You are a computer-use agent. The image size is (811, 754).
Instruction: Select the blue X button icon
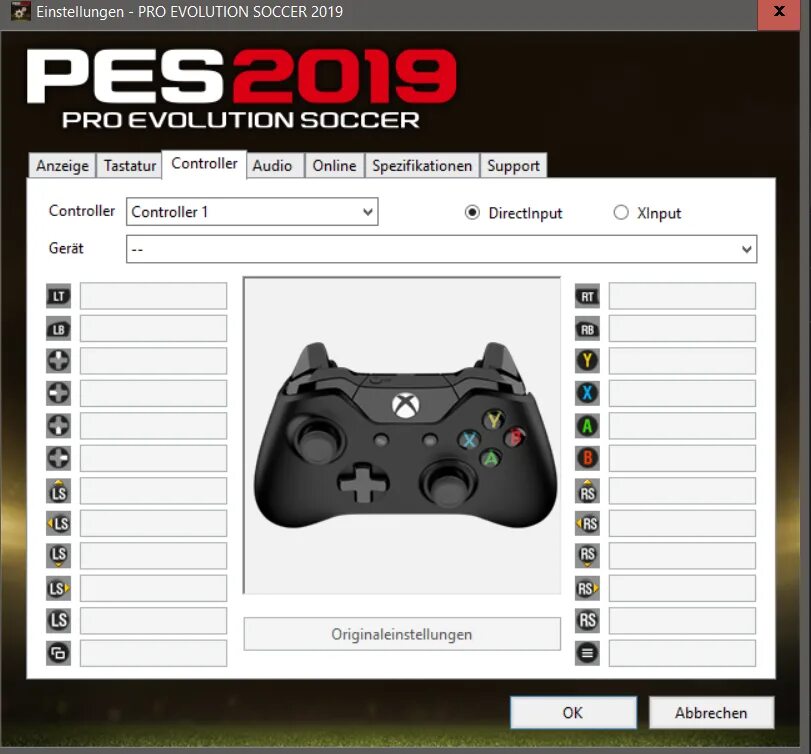[x=587, y=394]
